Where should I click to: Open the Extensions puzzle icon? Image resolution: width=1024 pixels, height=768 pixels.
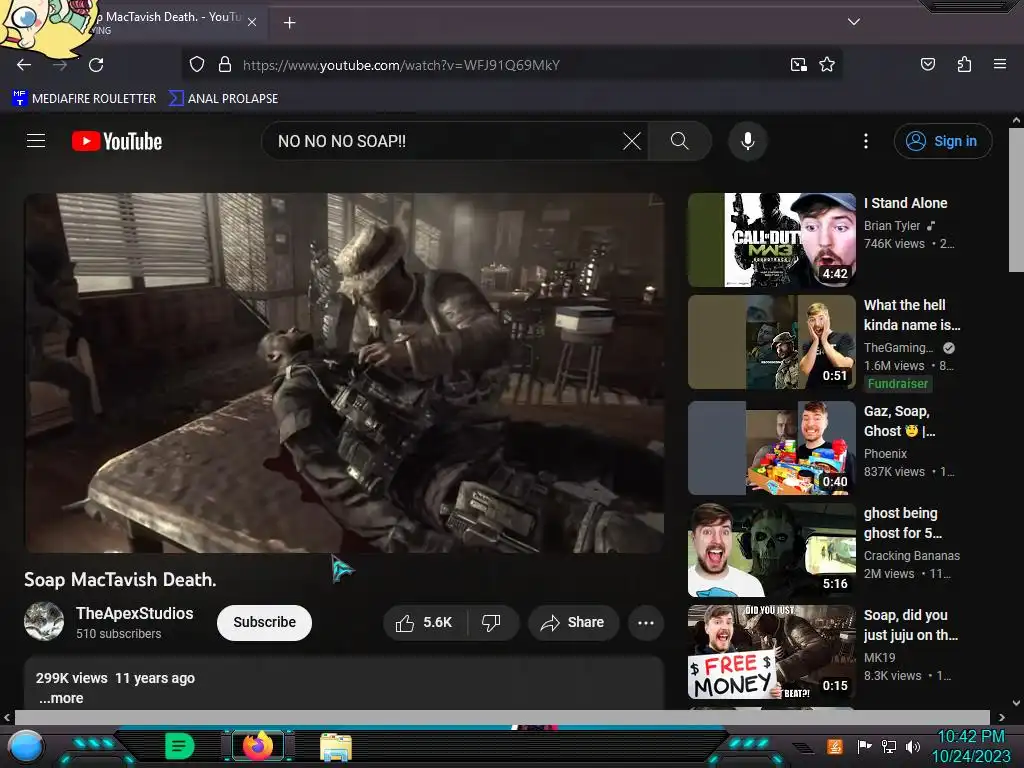click(964, 64)
